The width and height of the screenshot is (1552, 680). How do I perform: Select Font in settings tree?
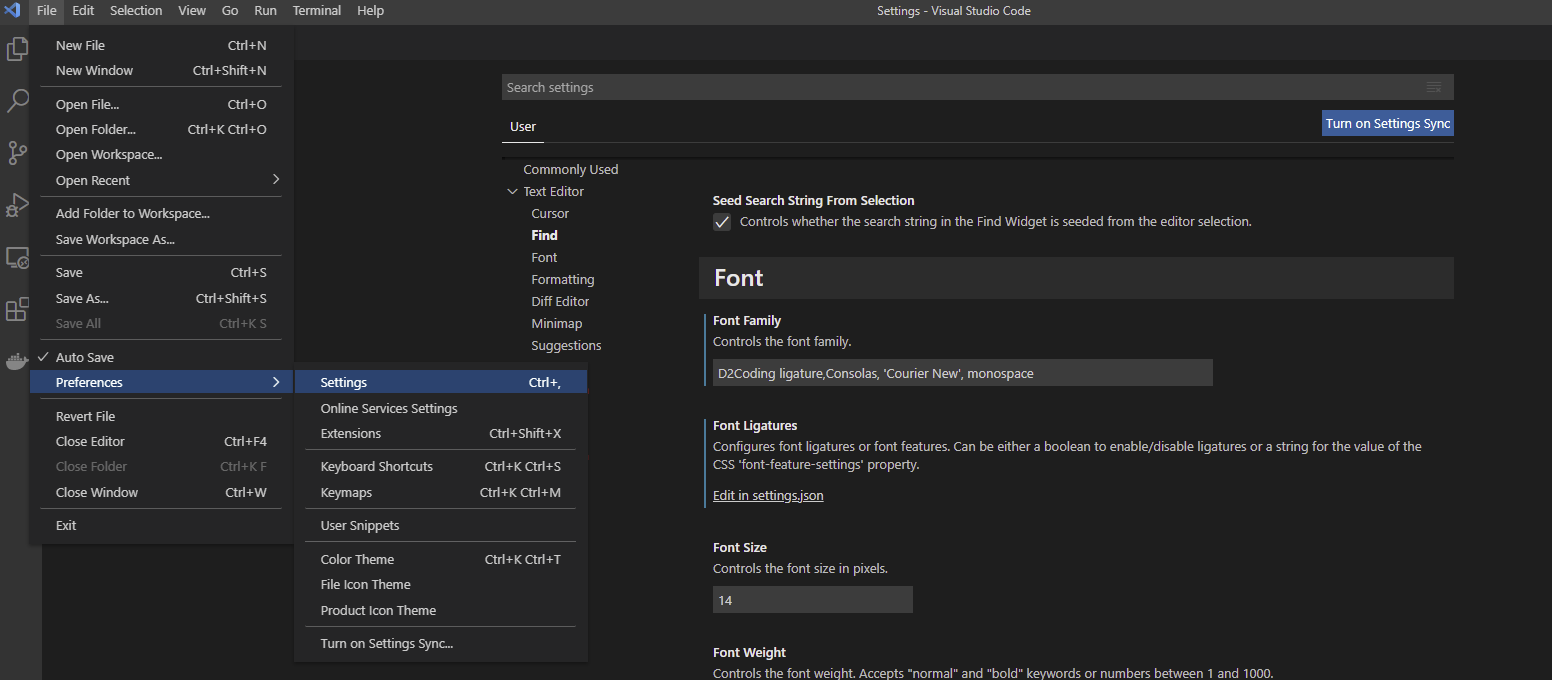click(x=544, y=257)
